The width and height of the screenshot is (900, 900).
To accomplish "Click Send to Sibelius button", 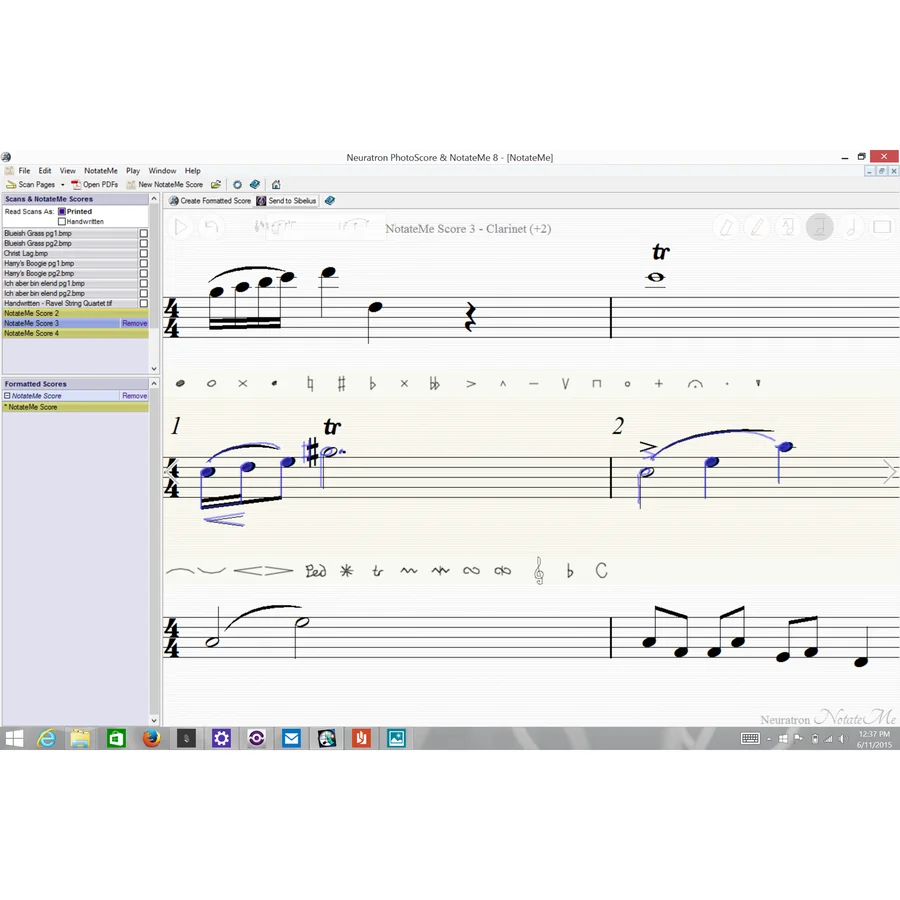I will tap(286, 201).
